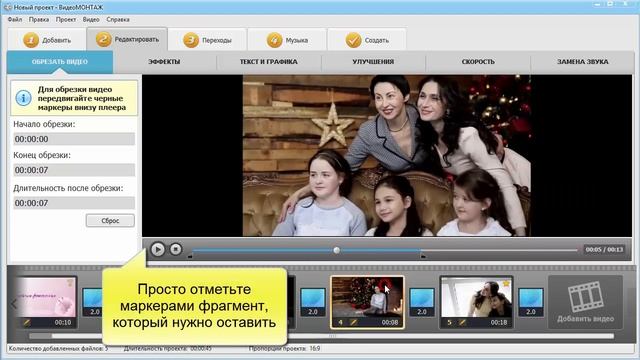640x360 pixels.
Task: Go to the Создать step
Action: click(367, 40)
